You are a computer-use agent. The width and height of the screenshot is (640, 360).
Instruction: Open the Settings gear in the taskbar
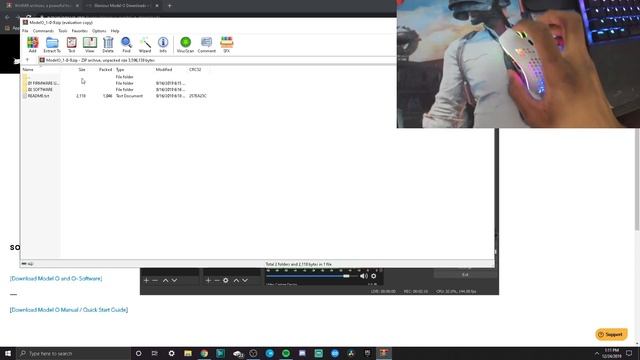pos(171,353)
